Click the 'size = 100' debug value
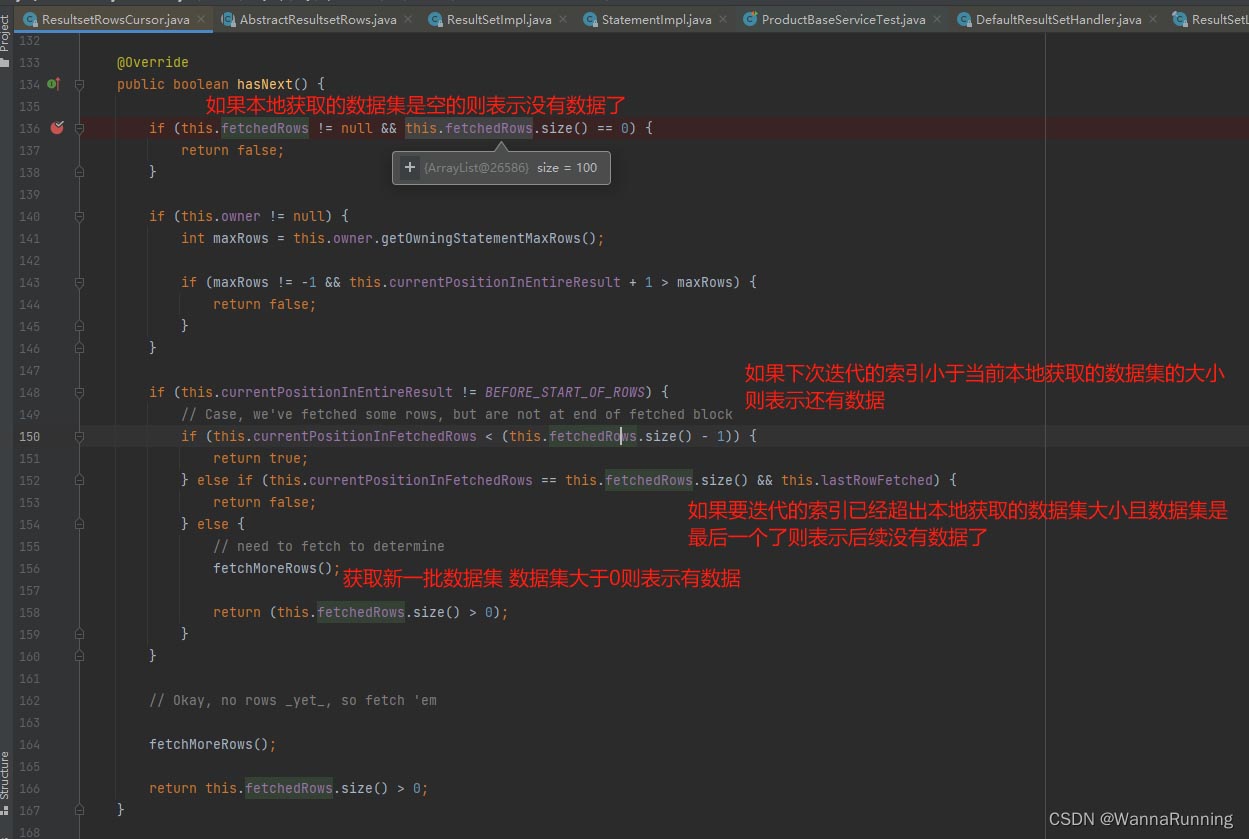This screenshot has height=839, width=1249. click(567, 168)
